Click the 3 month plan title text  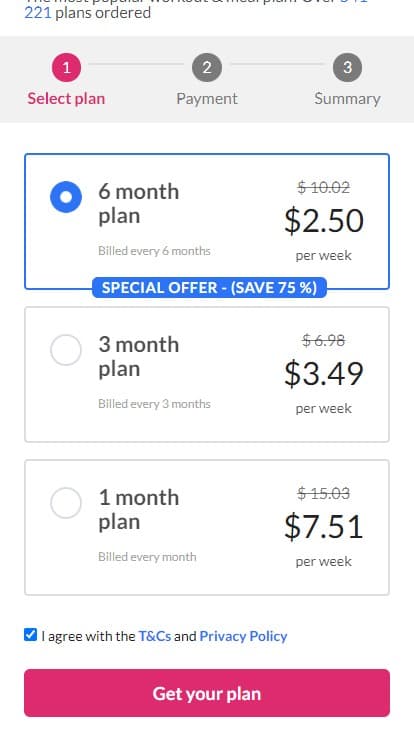139,357
